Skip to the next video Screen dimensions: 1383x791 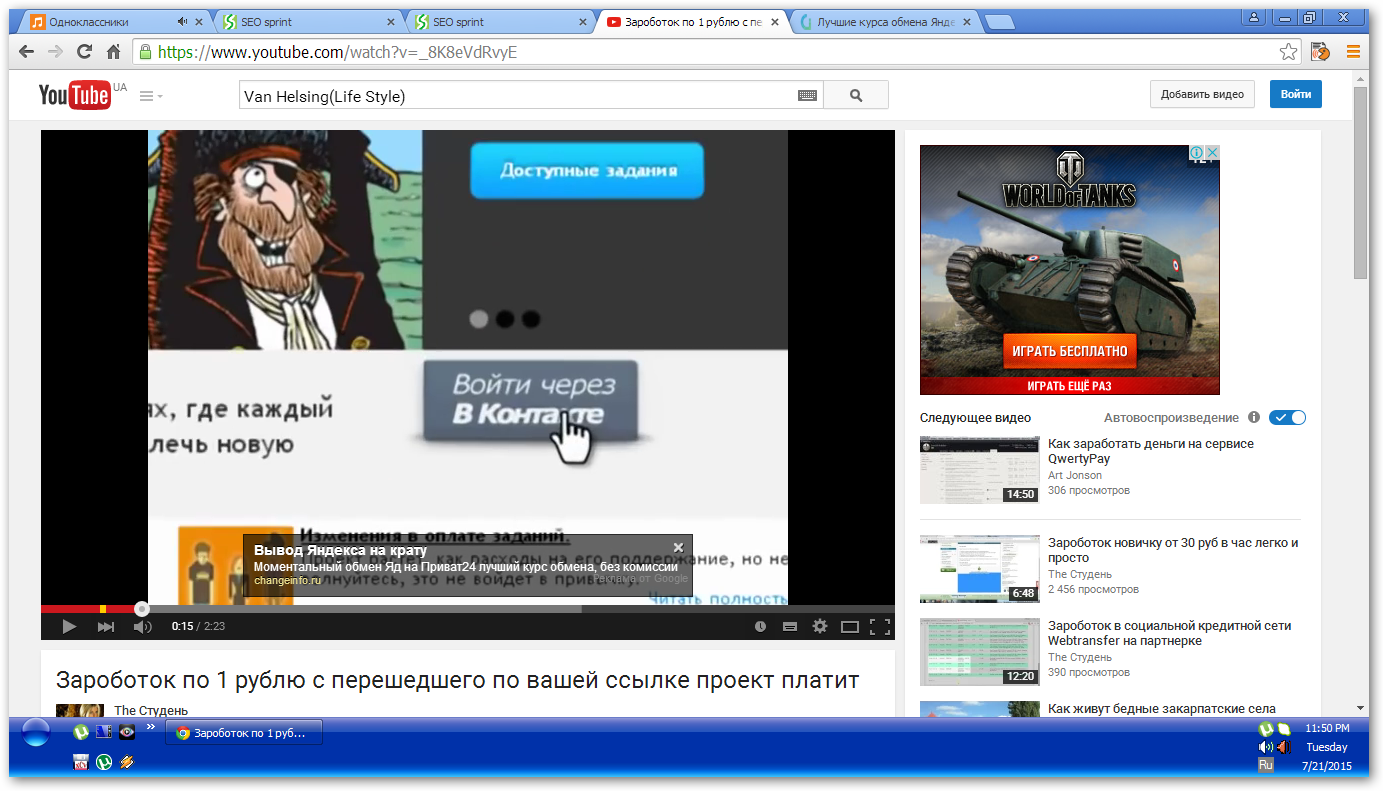pos(106,627)
